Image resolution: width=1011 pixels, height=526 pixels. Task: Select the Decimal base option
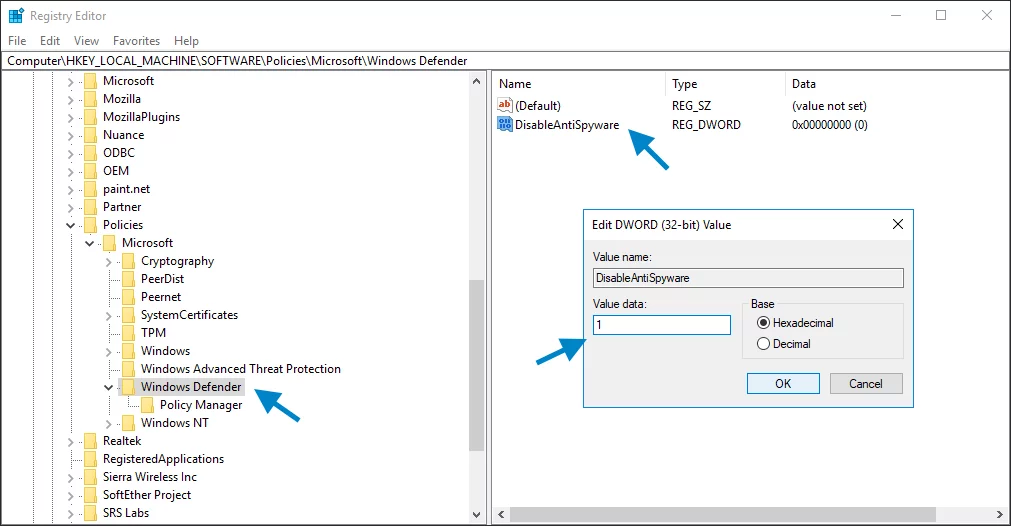pyautogui.click(x=764, y=344)
